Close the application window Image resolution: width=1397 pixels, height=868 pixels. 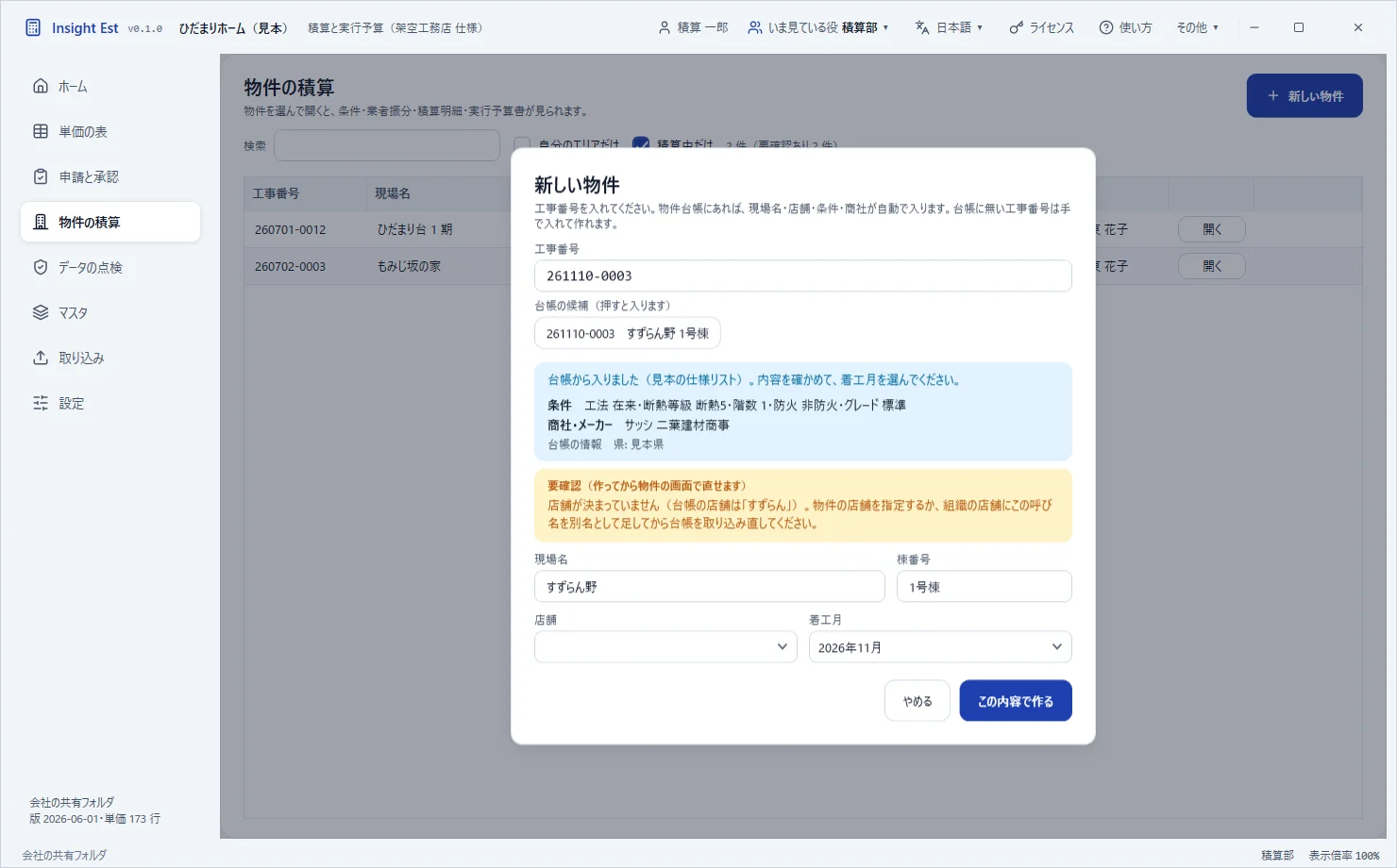1358,27
